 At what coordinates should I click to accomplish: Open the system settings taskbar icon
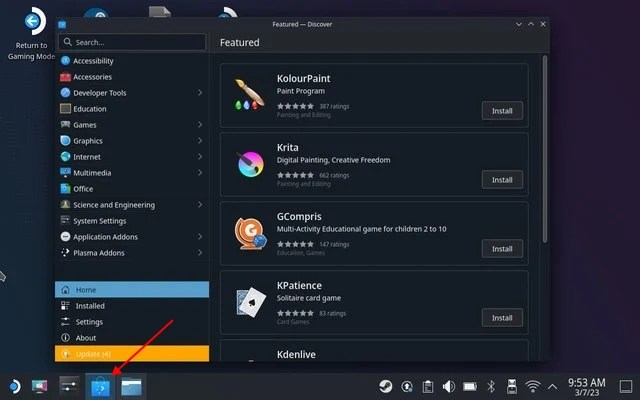pyautogui.click(x=69, y=386)
